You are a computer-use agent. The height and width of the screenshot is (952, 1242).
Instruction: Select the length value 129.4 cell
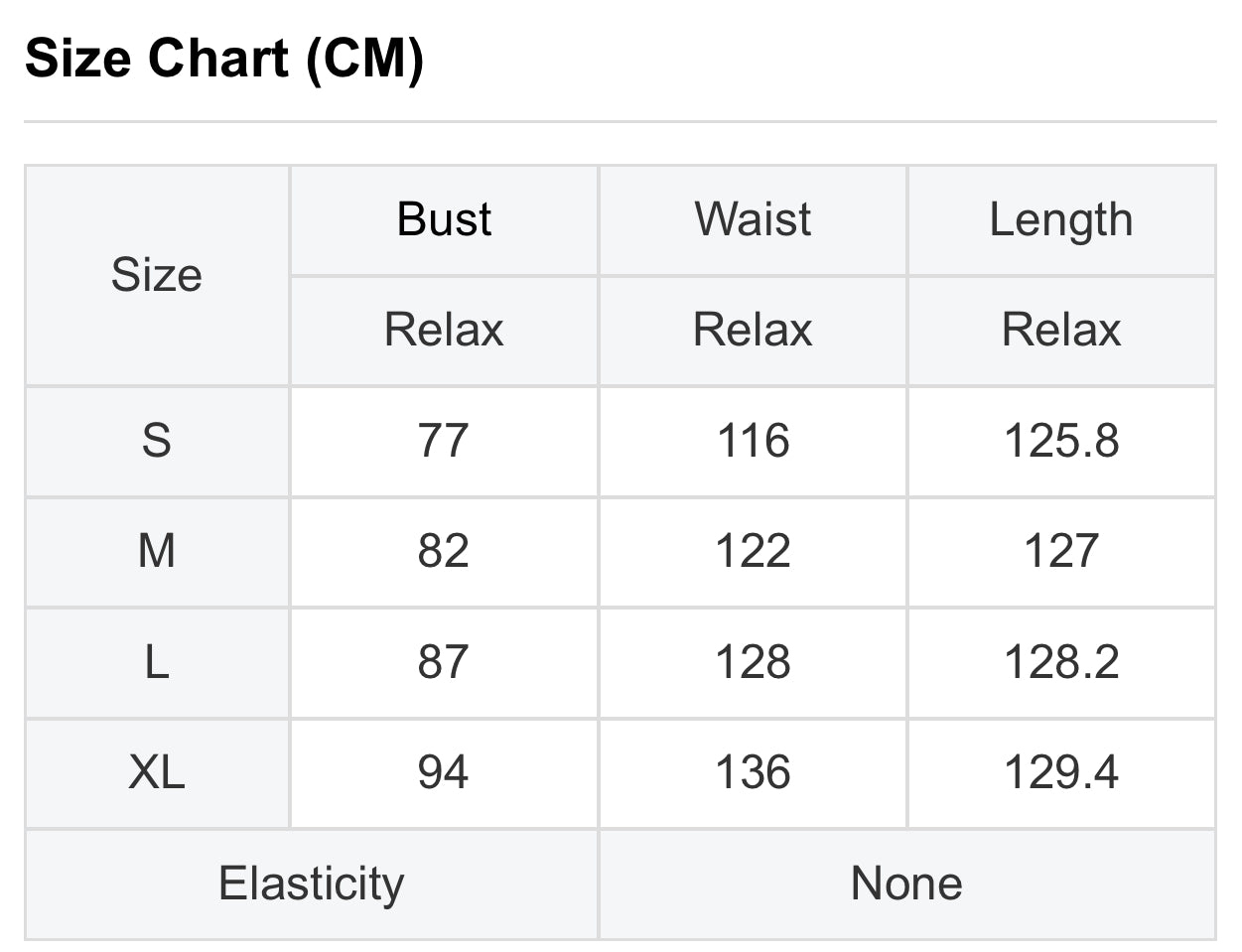(1060, 772)
